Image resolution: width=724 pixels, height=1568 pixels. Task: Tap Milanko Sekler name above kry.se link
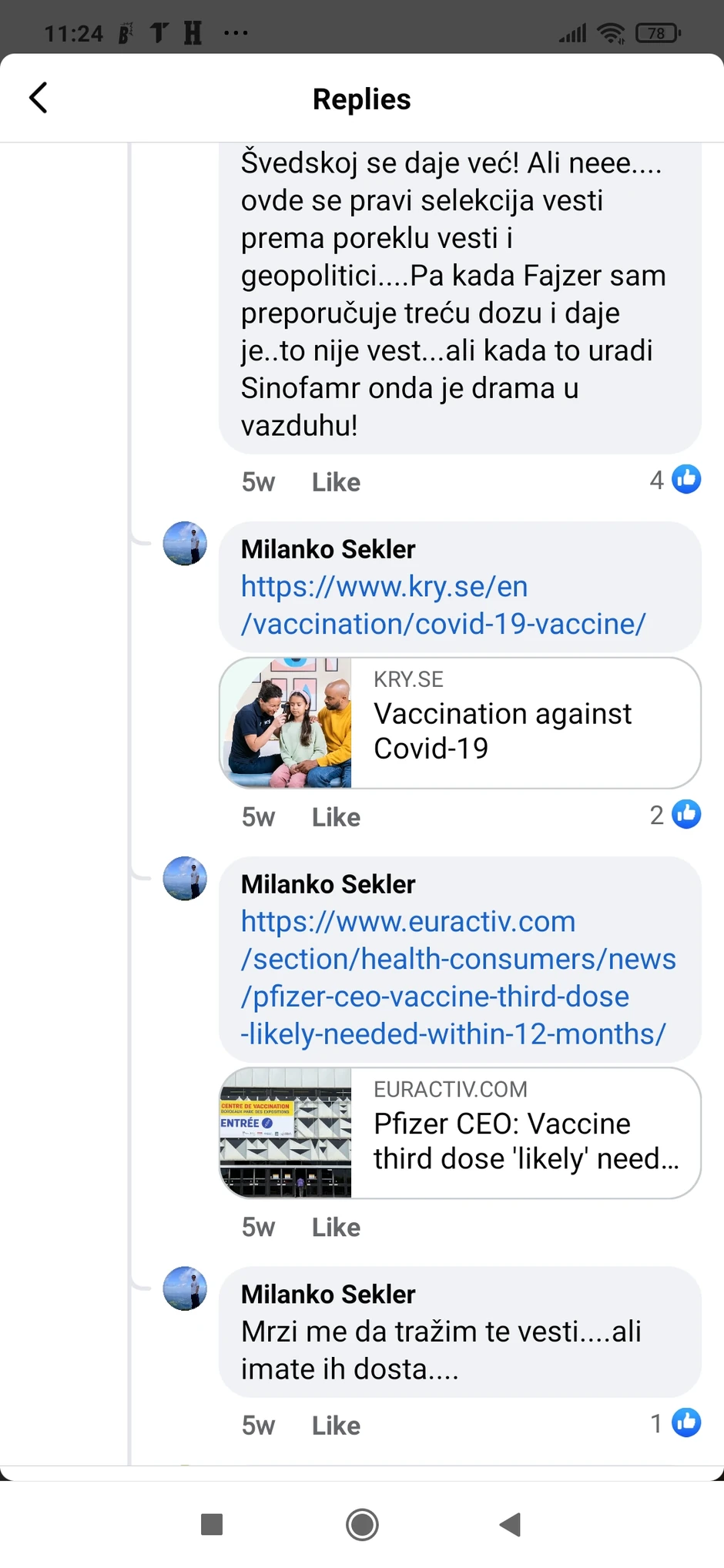(328, 549)
